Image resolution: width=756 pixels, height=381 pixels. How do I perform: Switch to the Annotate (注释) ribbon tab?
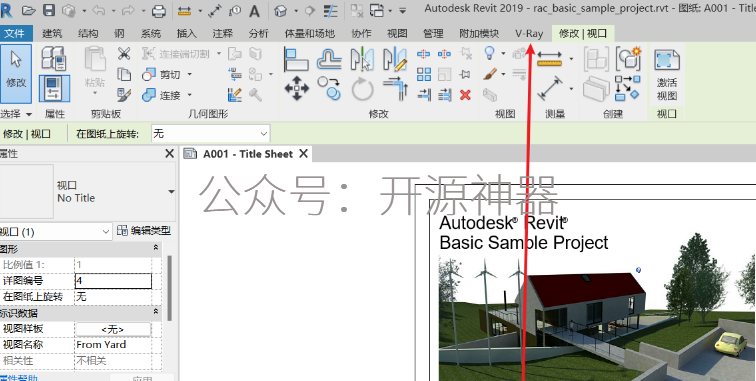[x=223, y=34]
